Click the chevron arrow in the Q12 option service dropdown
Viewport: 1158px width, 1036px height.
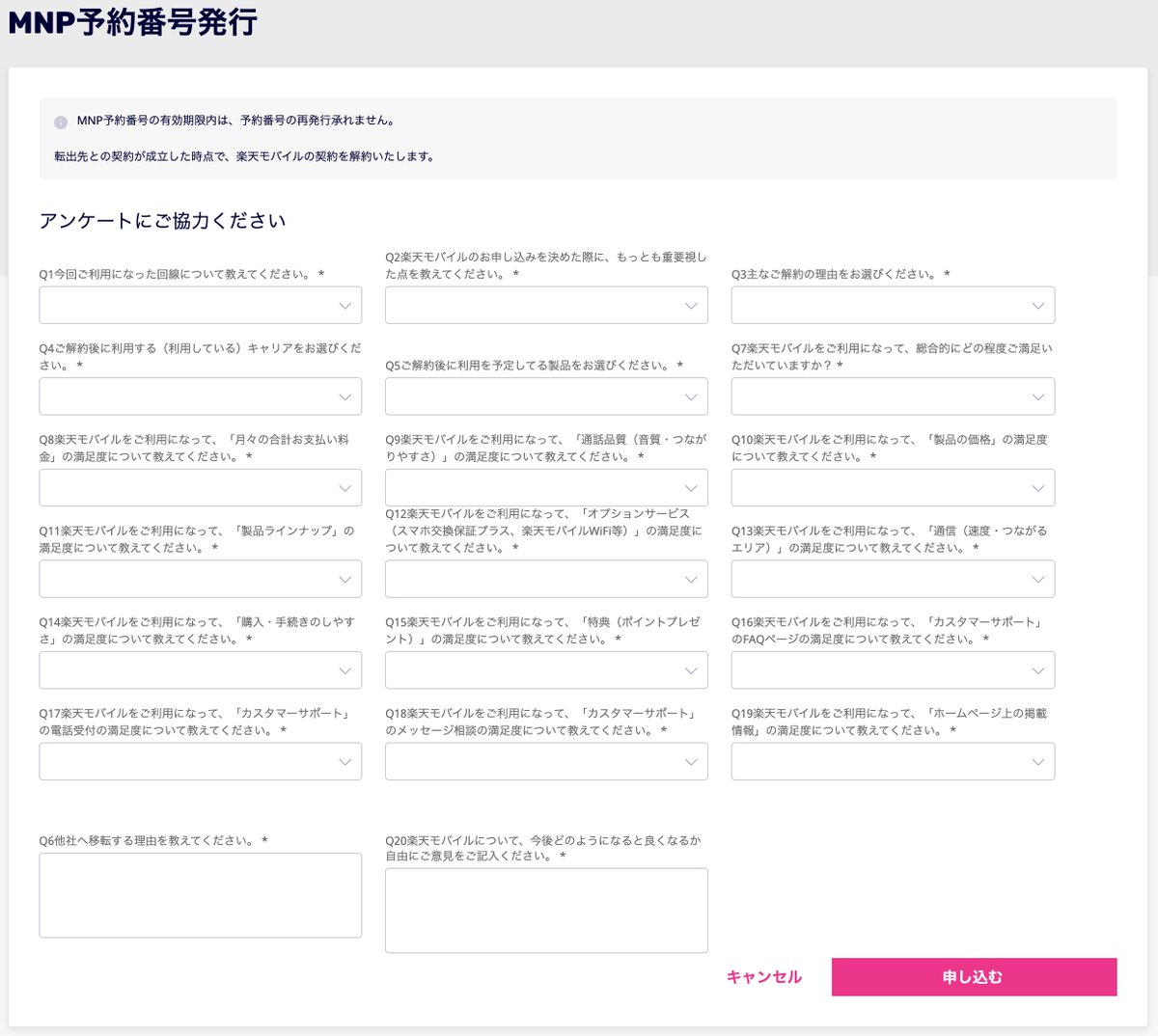click(x=691, y=580)
